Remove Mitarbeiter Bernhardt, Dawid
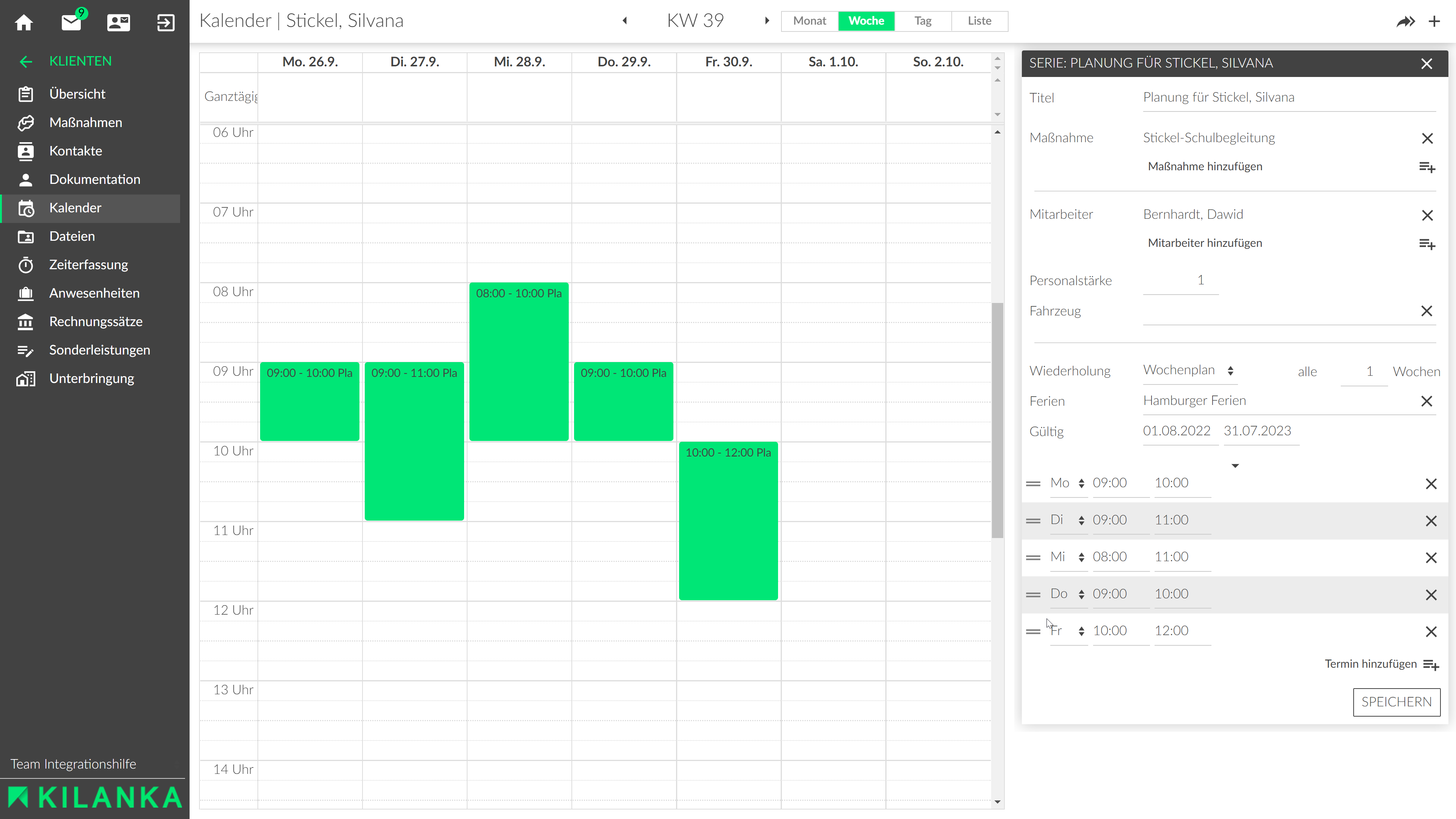 click(1427, 215)
